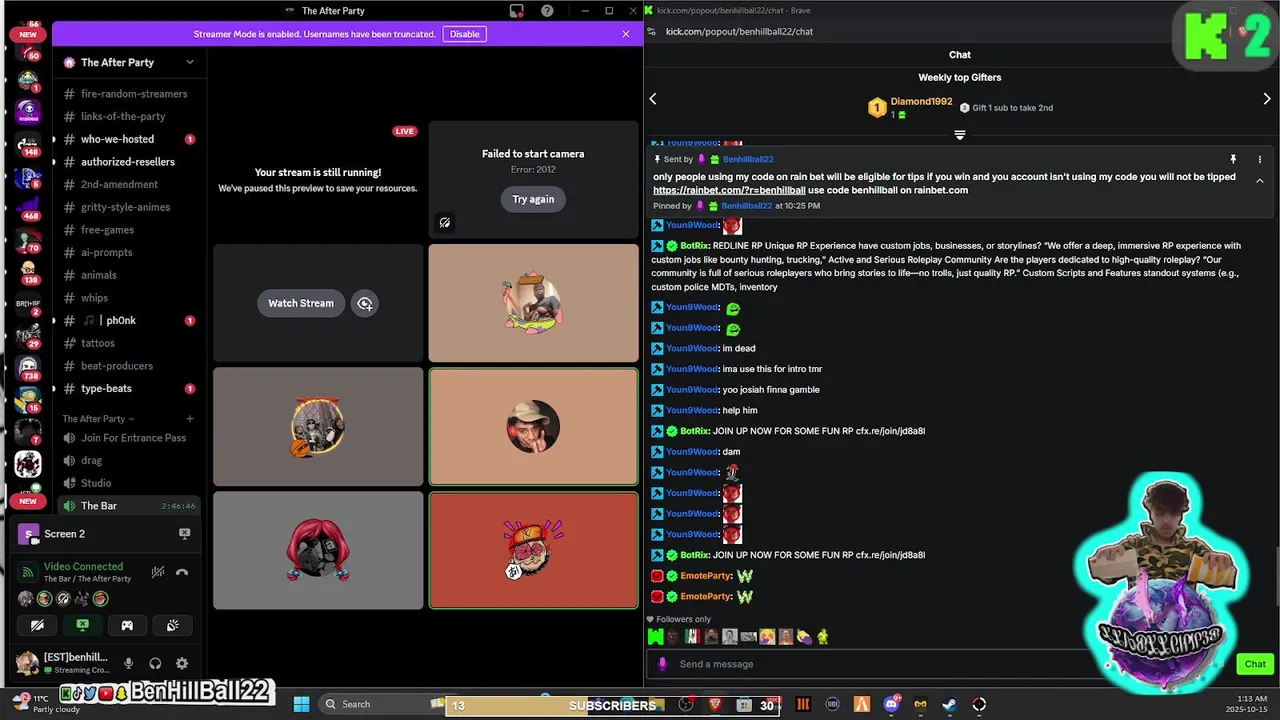This screenshot has width=1280, height=720.
Task: Open rainbet.com link in pinned message
Action: [x=729, y=190]
